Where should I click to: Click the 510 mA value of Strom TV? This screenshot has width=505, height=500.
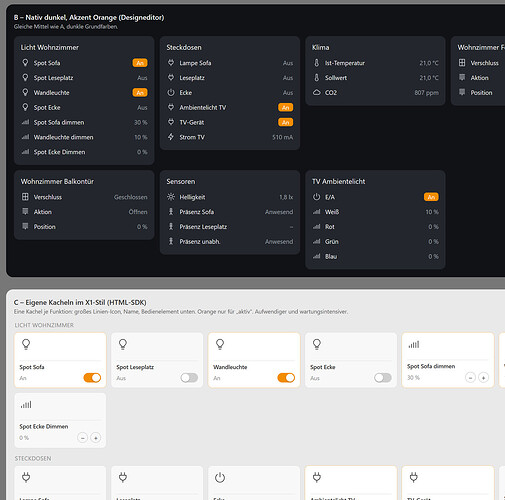click(282, 137)
